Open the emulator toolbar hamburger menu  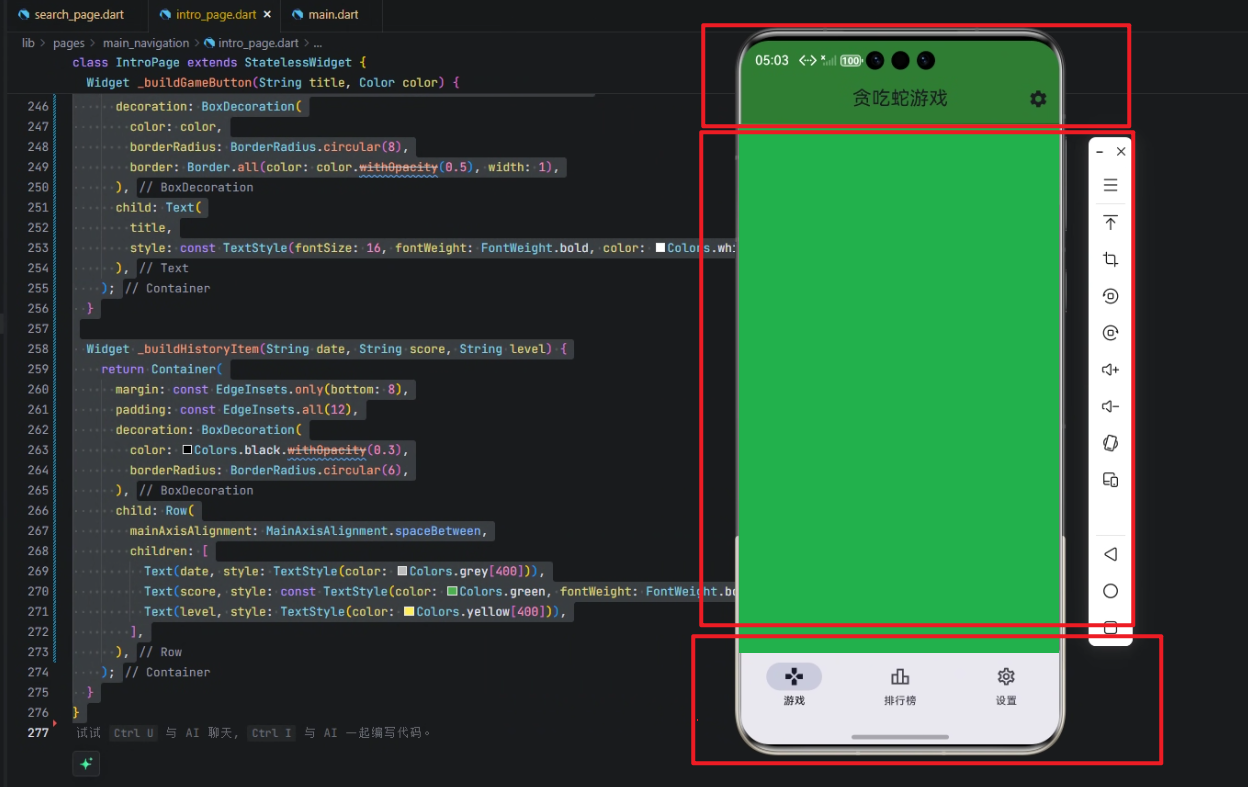point(1110,186)
